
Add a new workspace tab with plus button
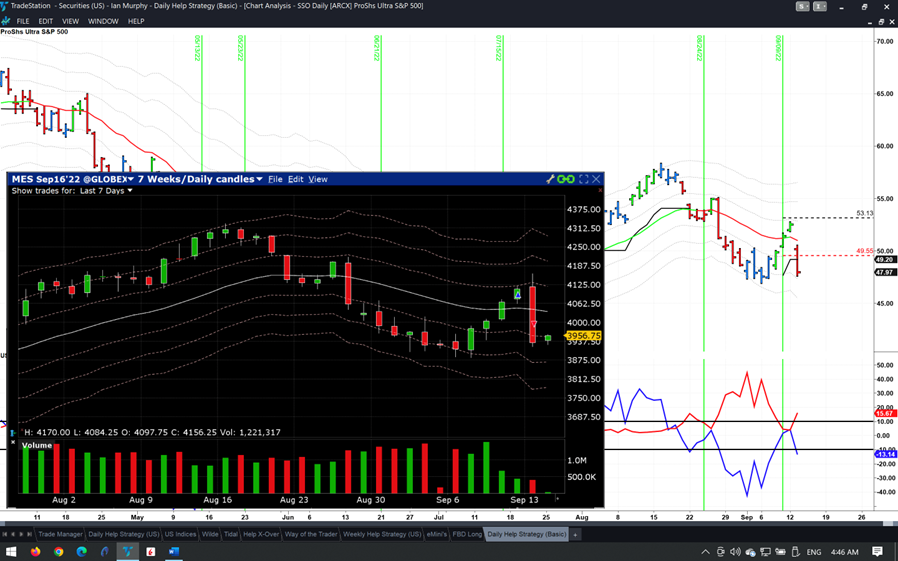[575, 534]
